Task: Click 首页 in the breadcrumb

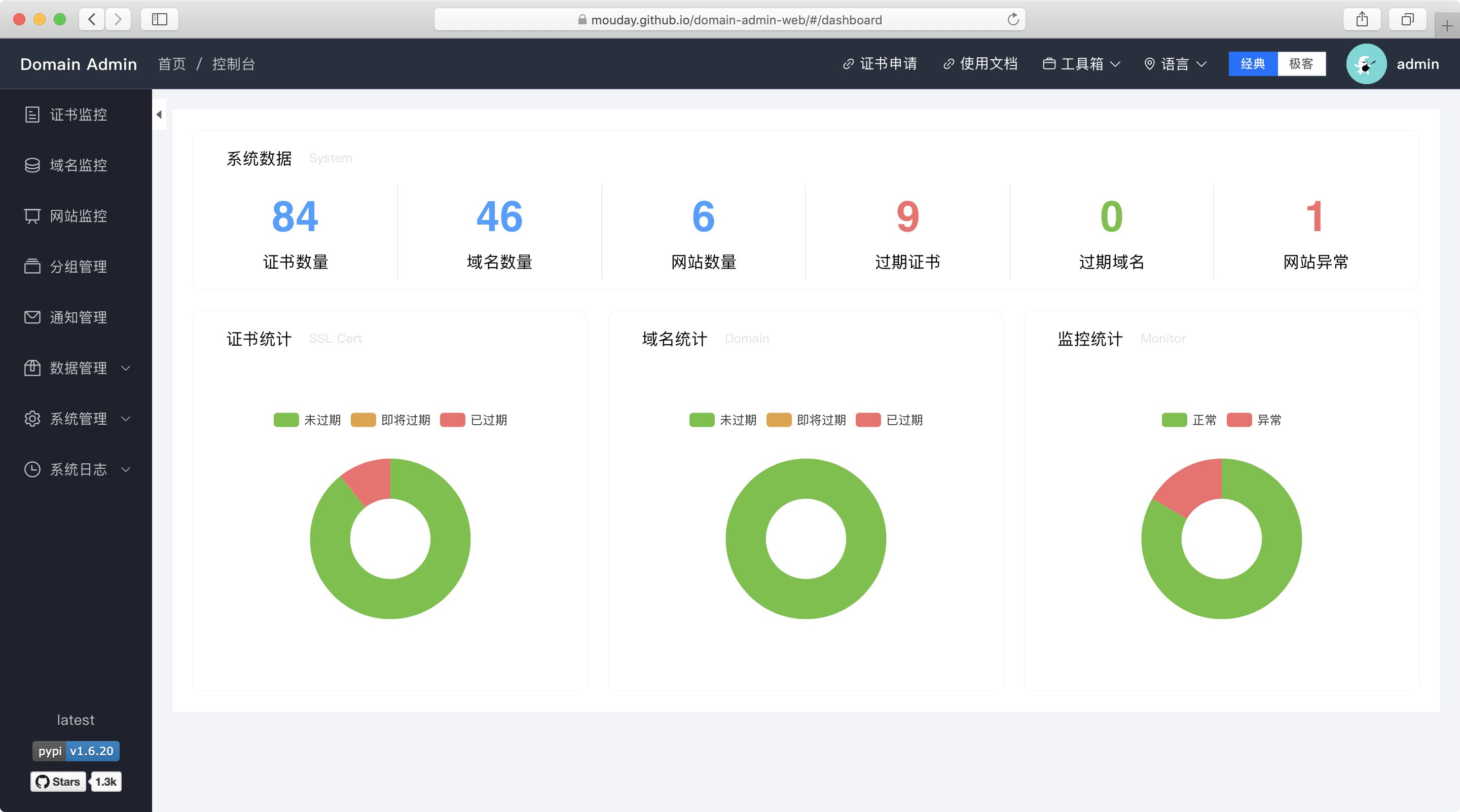Action: (x=171, y=63)
